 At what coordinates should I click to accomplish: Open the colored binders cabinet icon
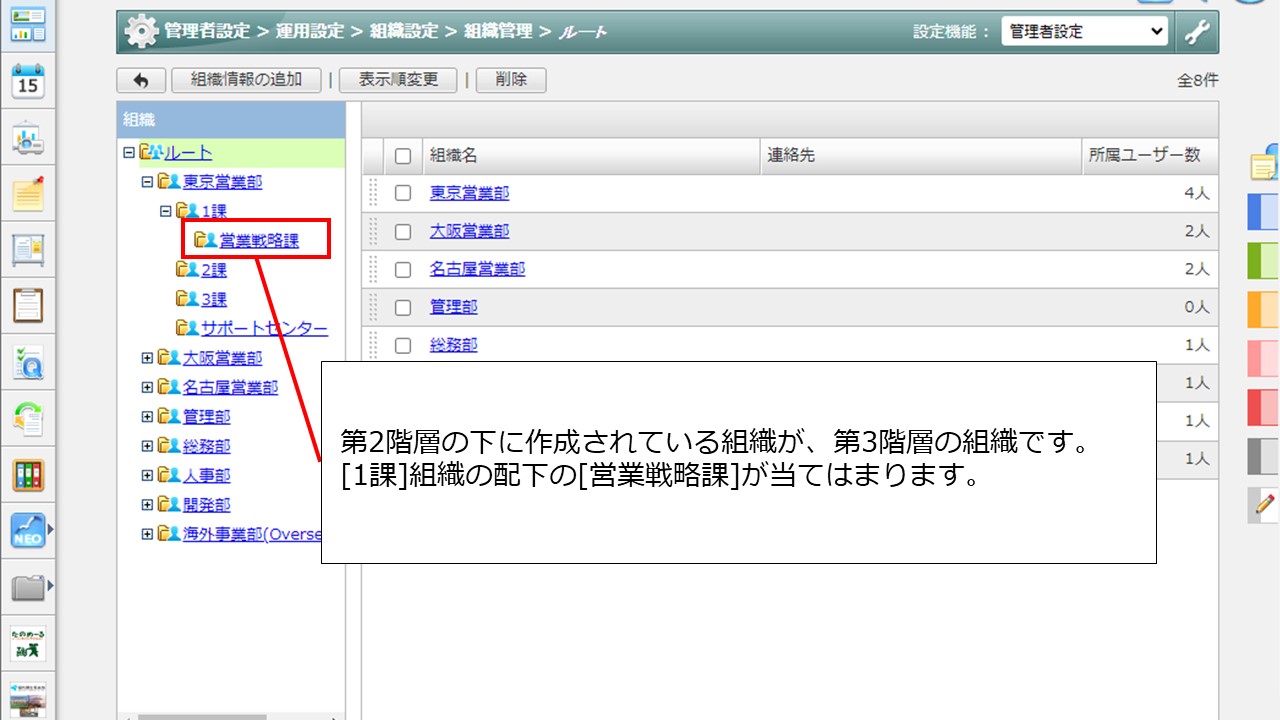click(28, 475)
